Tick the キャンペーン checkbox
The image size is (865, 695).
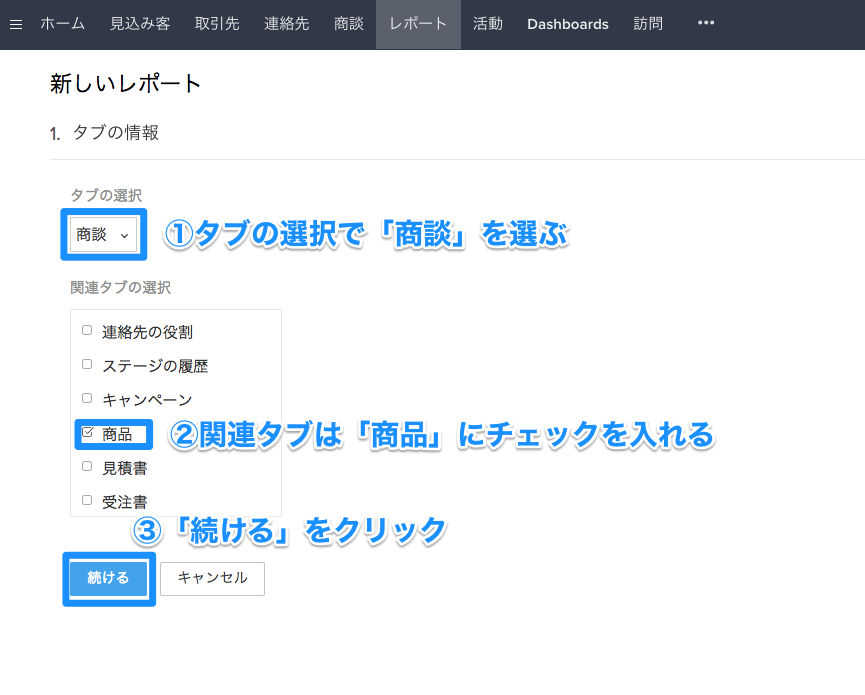(87, 398)
